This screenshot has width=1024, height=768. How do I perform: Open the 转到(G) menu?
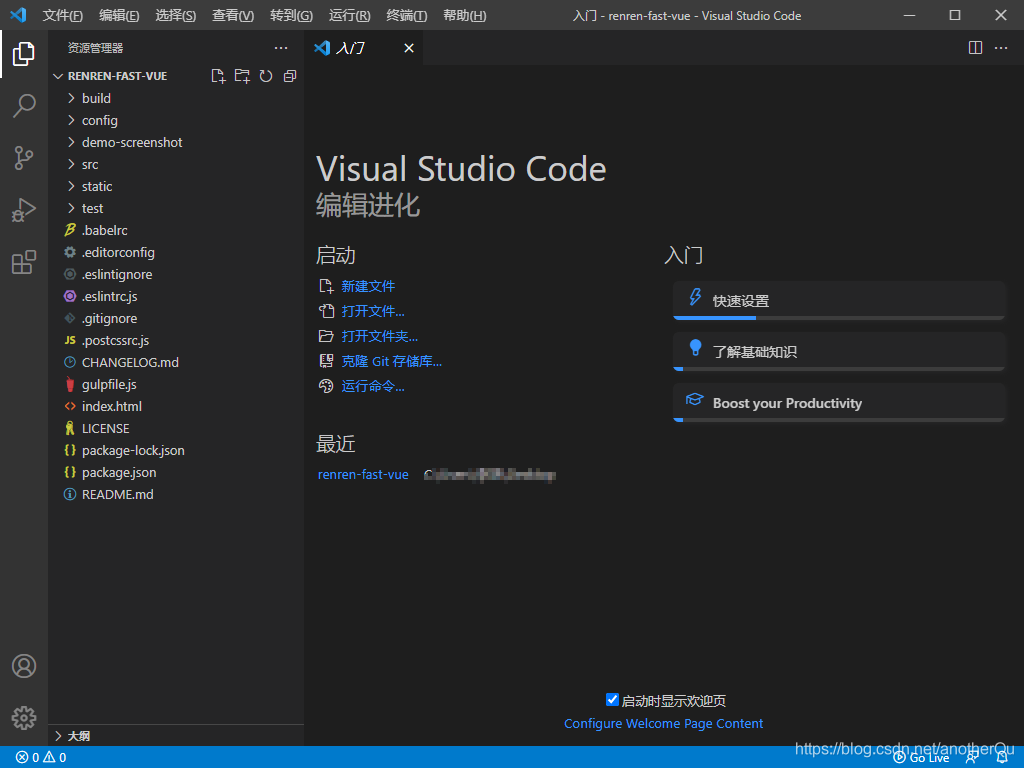(291, 15)
